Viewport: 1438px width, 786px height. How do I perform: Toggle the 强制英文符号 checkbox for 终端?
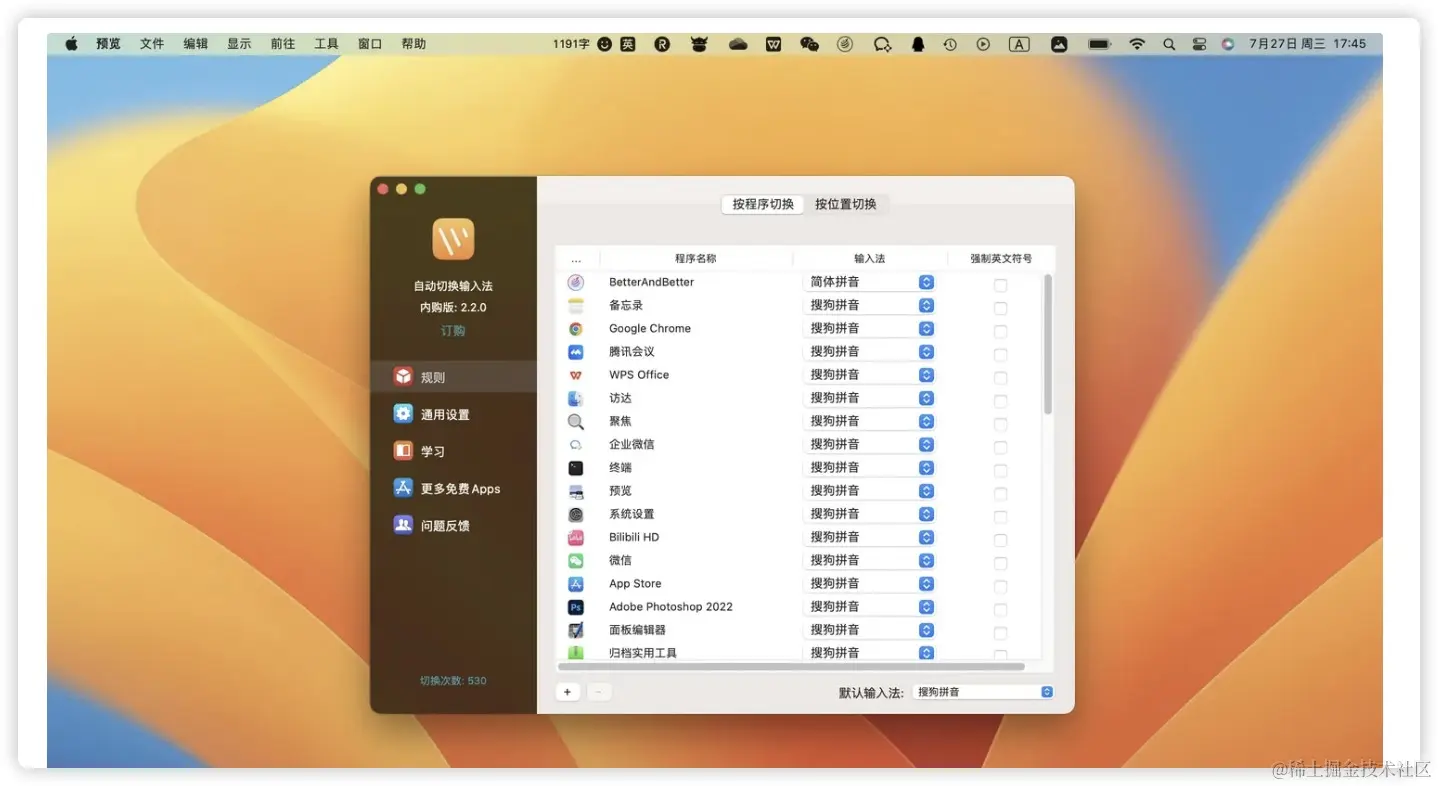1000,471
